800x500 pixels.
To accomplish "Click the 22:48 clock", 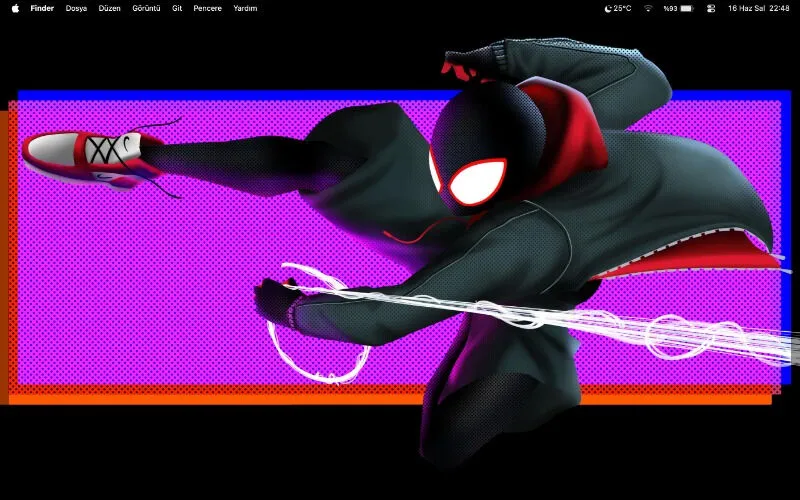I will (779, 8).
